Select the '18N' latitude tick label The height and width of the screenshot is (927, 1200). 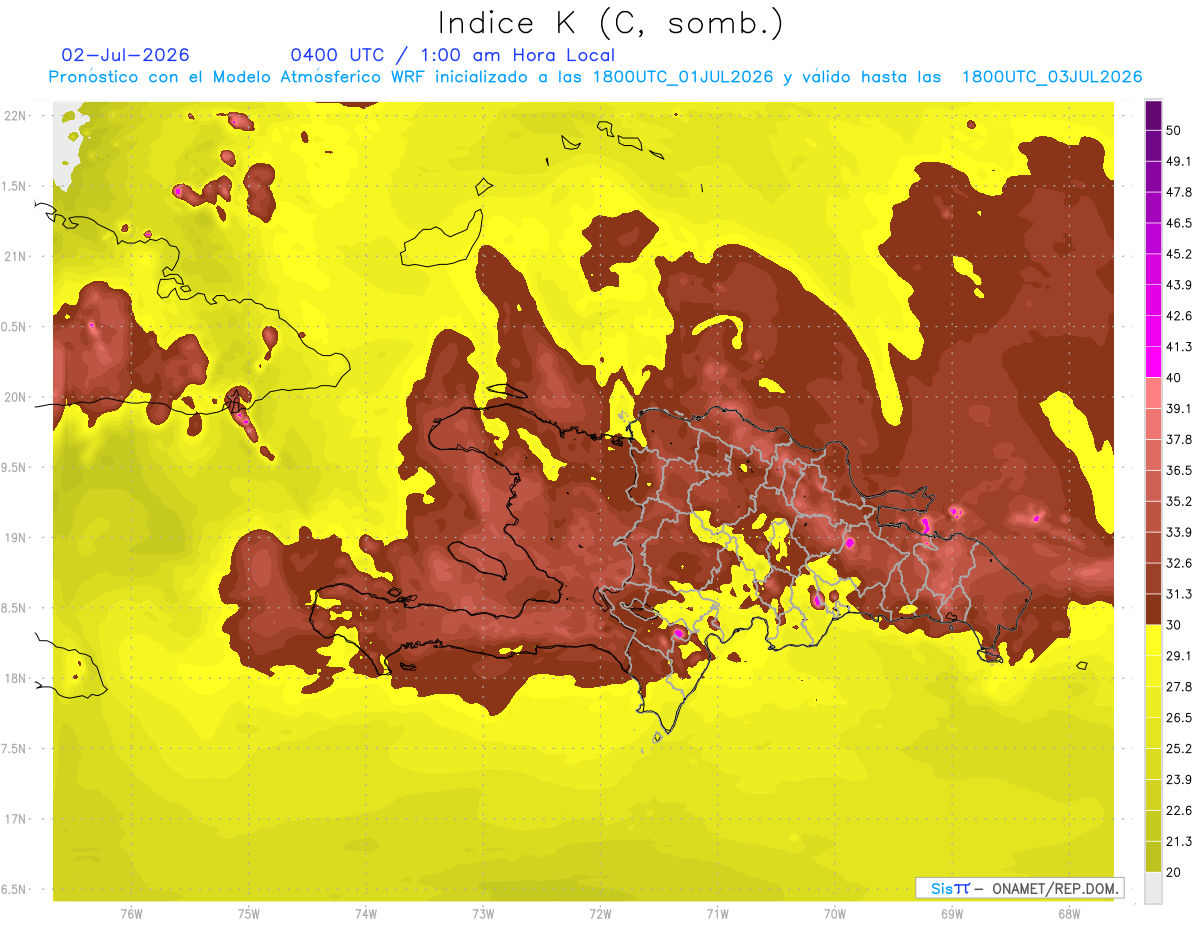[15, 679]
